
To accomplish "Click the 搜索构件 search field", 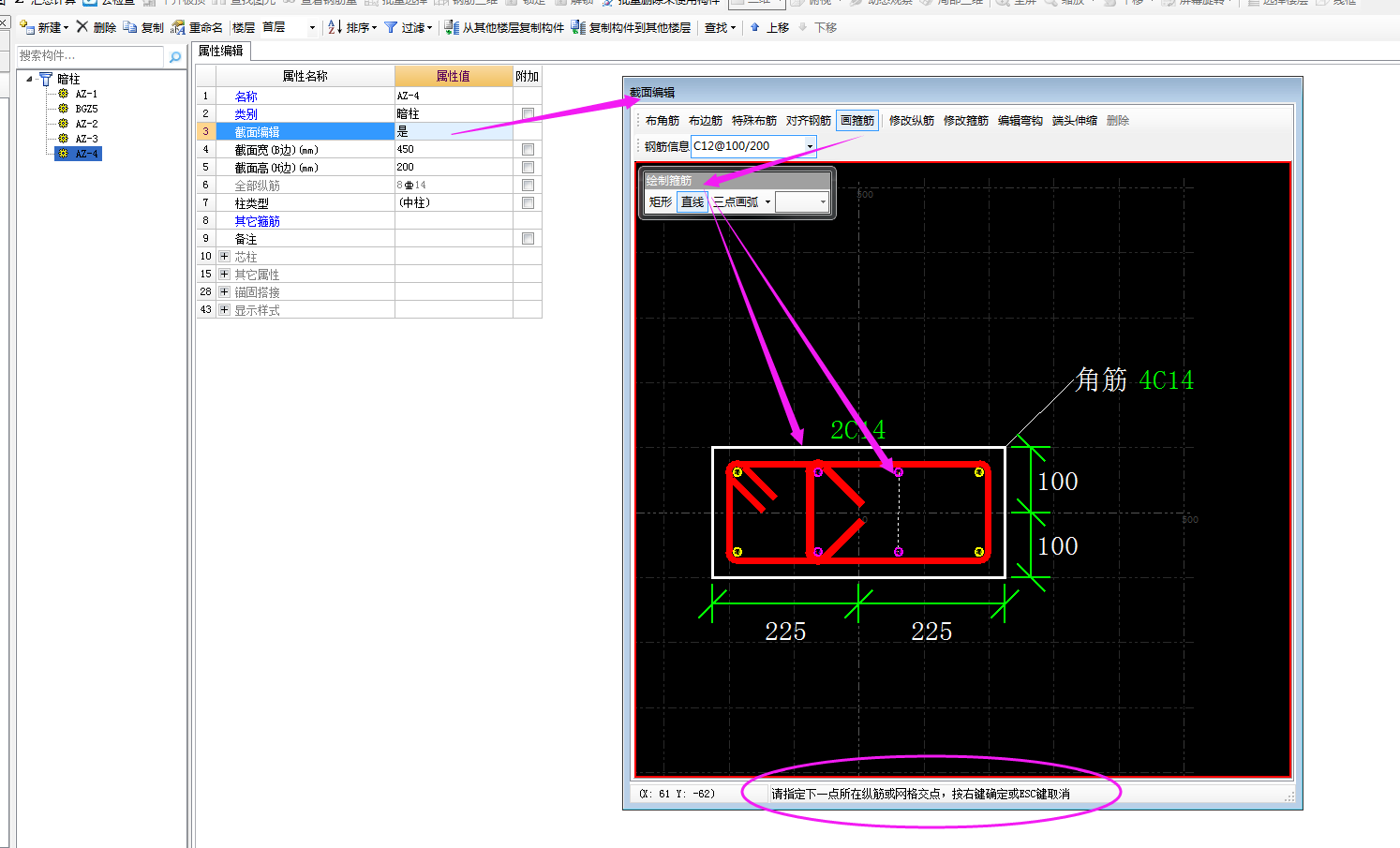I will (x=91, y=56).
